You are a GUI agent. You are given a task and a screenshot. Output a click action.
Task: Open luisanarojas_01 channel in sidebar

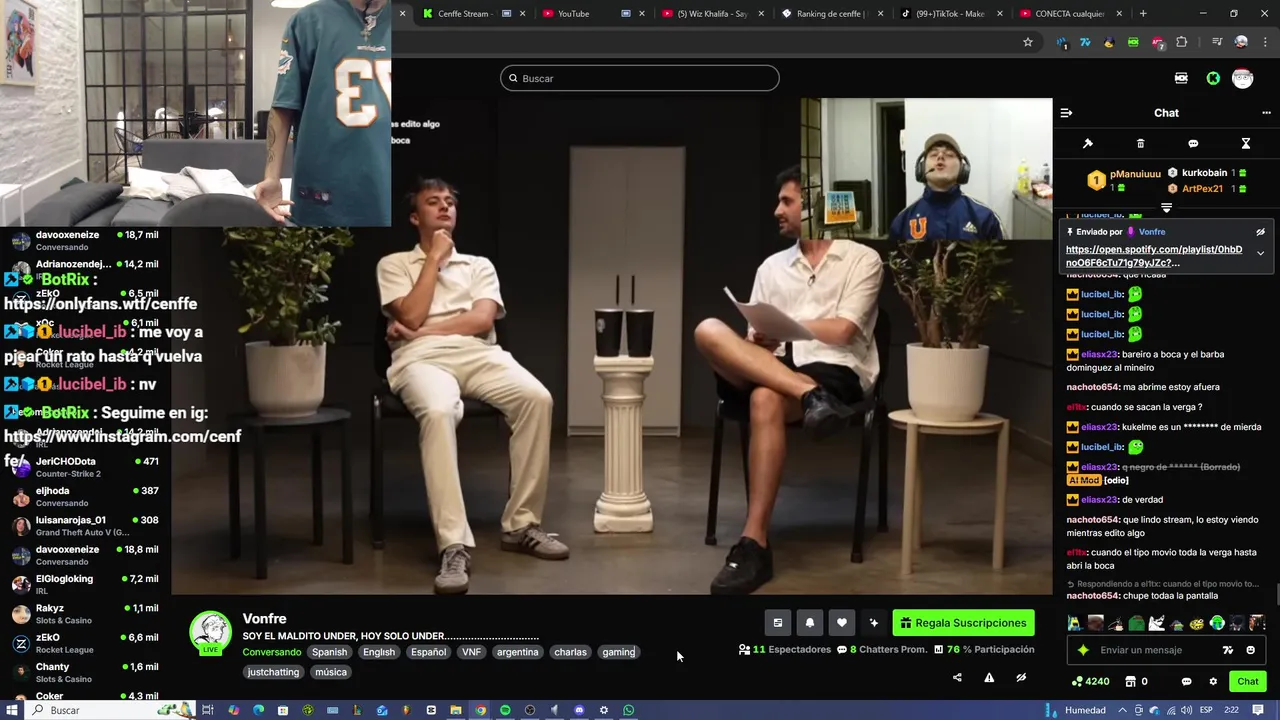[x=85, y=525]
